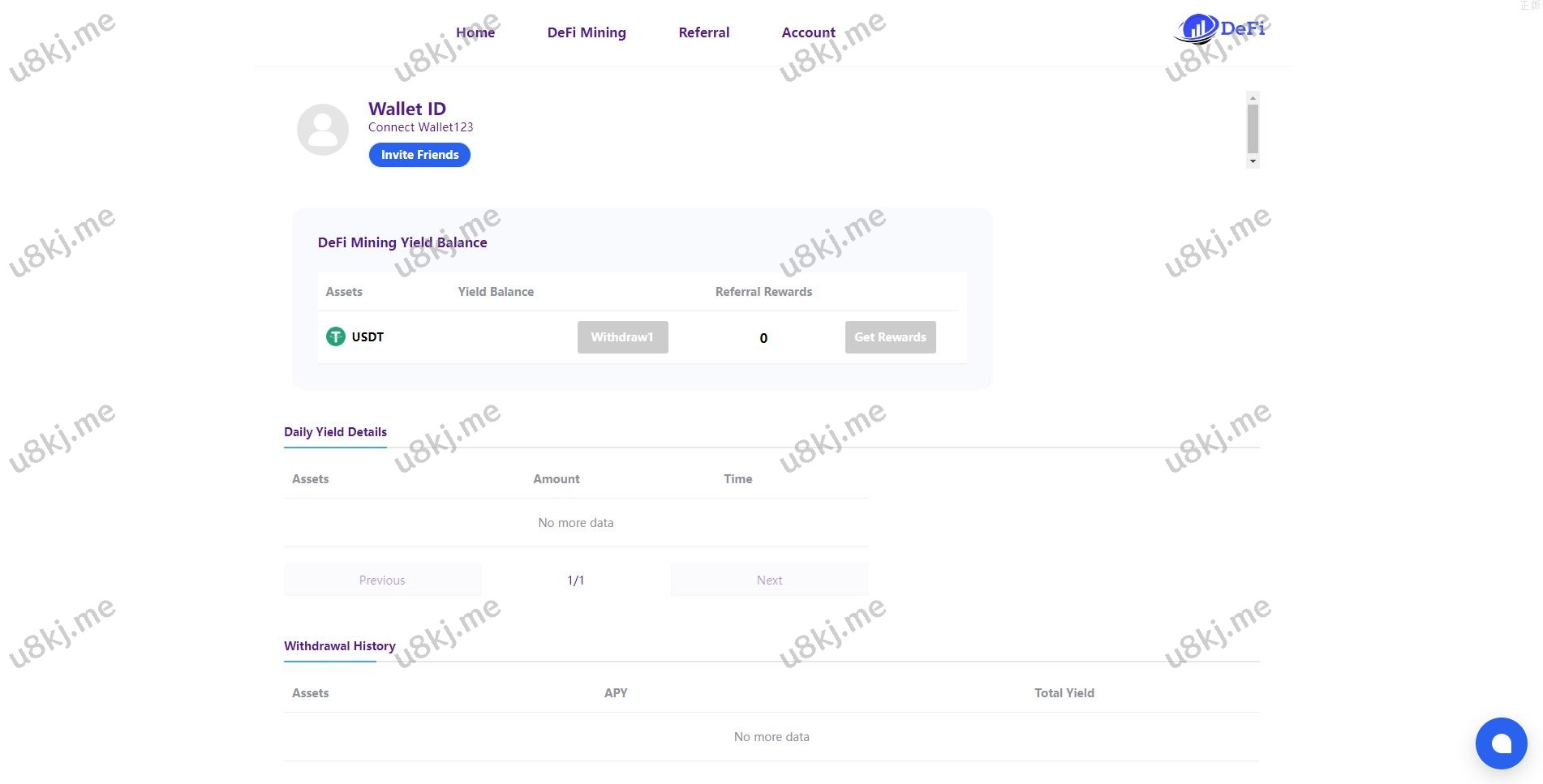Click the Connect Wallet123 text
Screen dimensions: 1543x784
420,127
